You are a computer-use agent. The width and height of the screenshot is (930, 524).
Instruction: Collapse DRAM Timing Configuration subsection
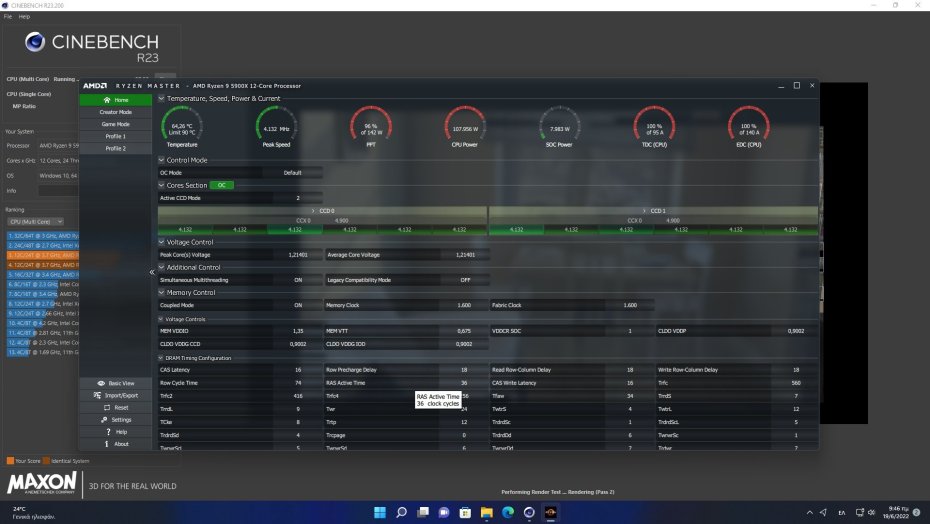(x=161, y=358)
